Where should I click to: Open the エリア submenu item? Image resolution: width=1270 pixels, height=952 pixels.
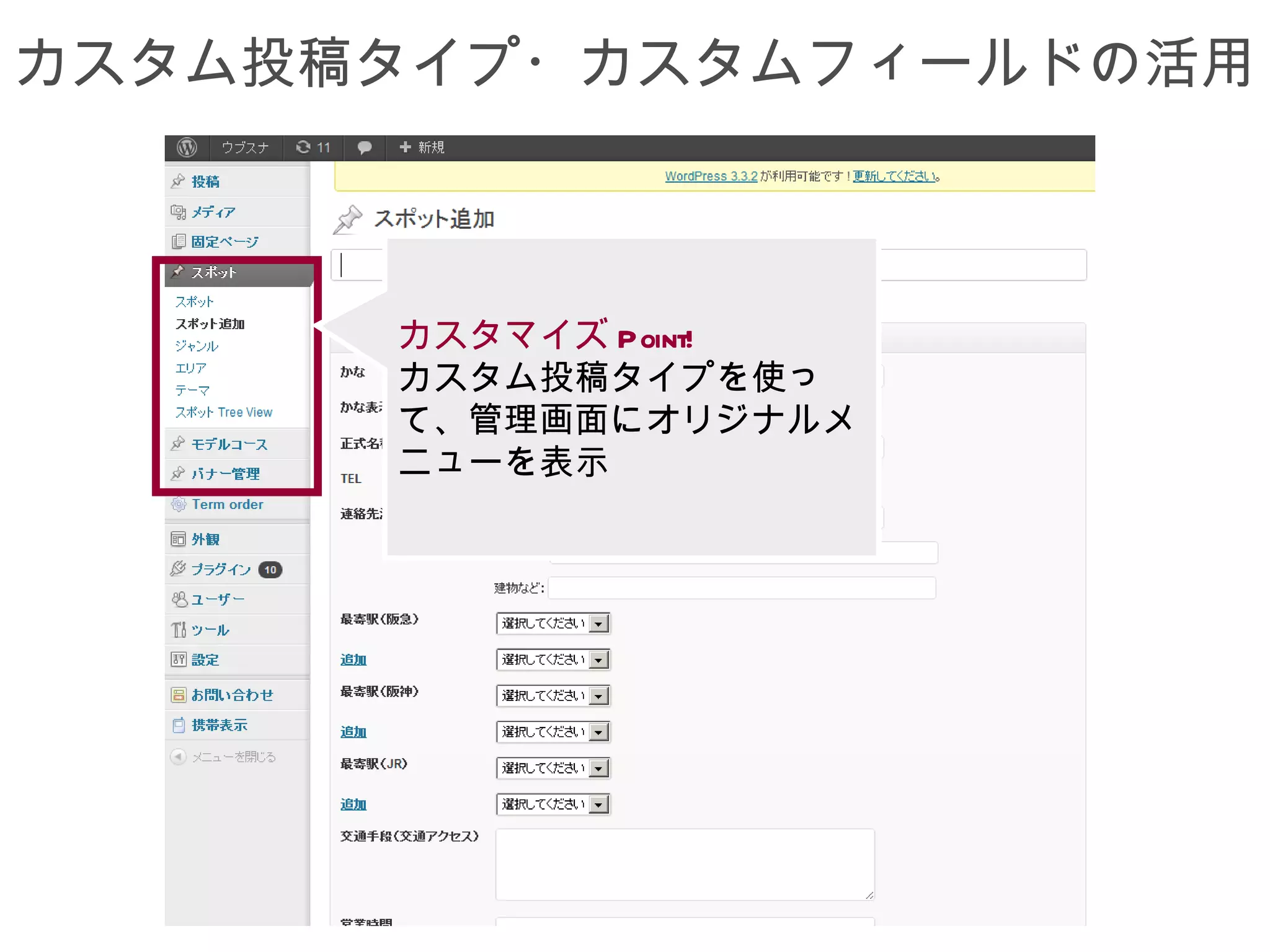[x=190, y=368]
